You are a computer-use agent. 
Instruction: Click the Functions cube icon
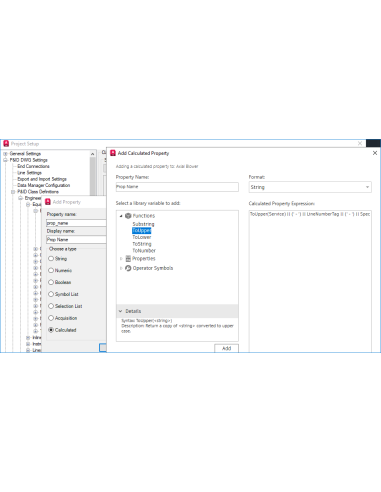tap(128, 216)
